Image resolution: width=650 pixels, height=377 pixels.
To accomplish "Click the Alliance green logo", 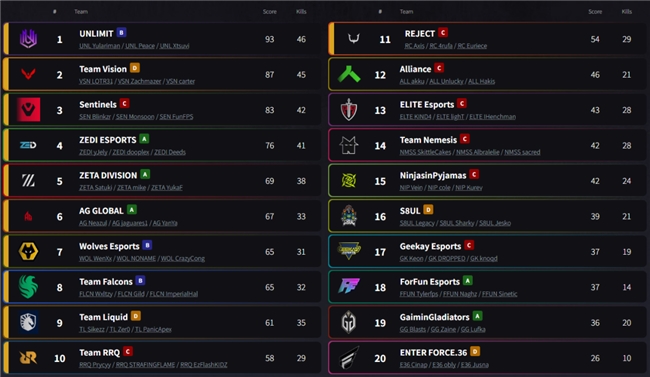I will 349,74.
